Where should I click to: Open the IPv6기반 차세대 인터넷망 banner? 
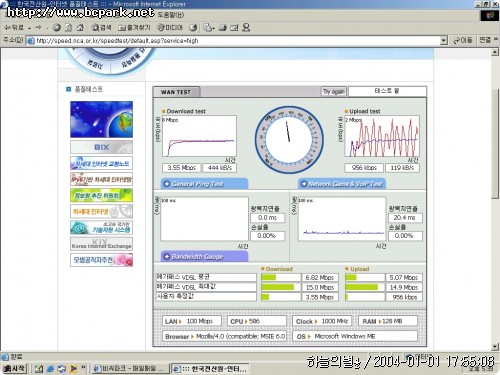point(101,179)
